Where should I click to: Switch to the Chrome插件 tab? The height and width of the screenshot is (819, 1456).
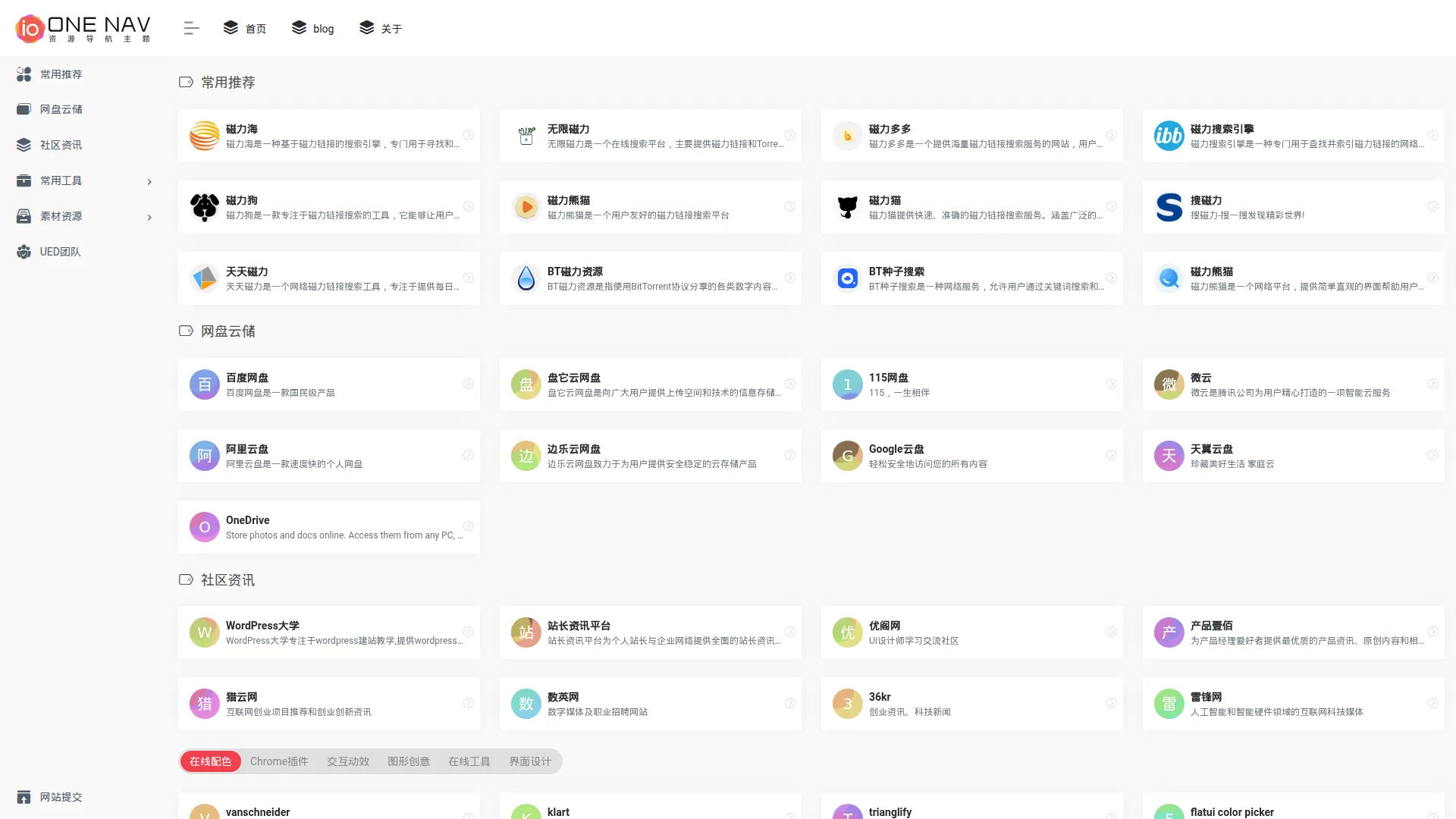(x=279, y=761)
